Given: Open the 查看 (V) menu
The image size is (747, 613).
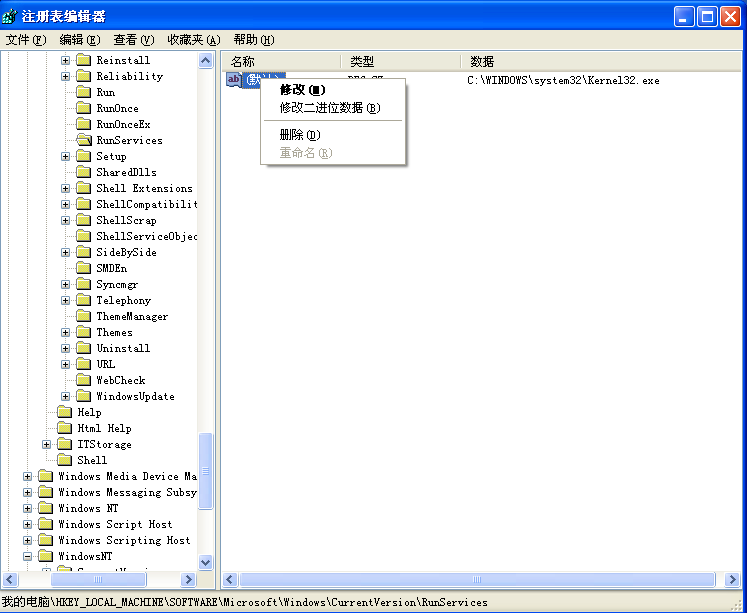Looking at the screenshot, I should coord(134,40).
